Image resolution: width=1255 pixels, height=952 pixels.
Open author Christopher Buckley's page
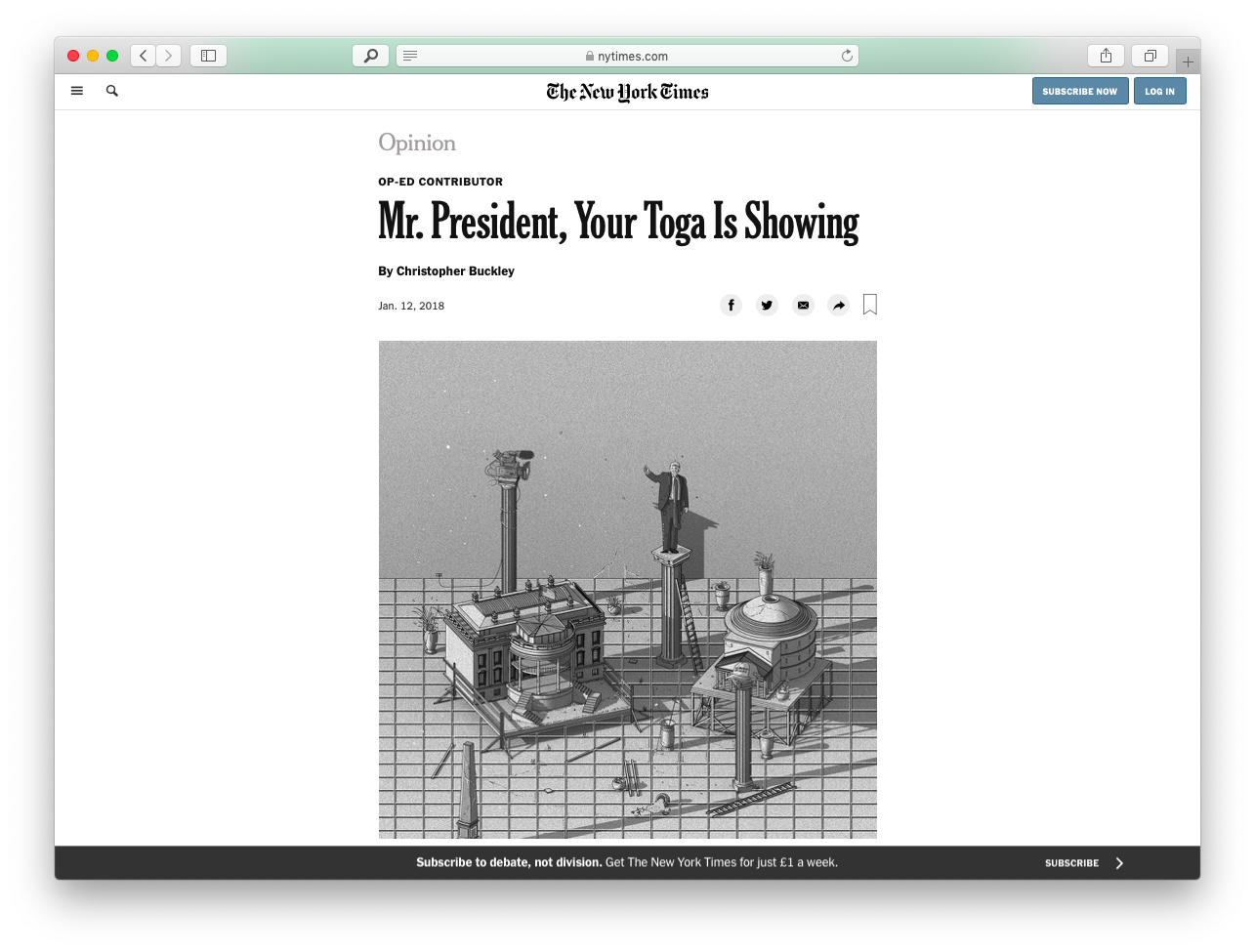pyautogui.click(x=455, y=271)
